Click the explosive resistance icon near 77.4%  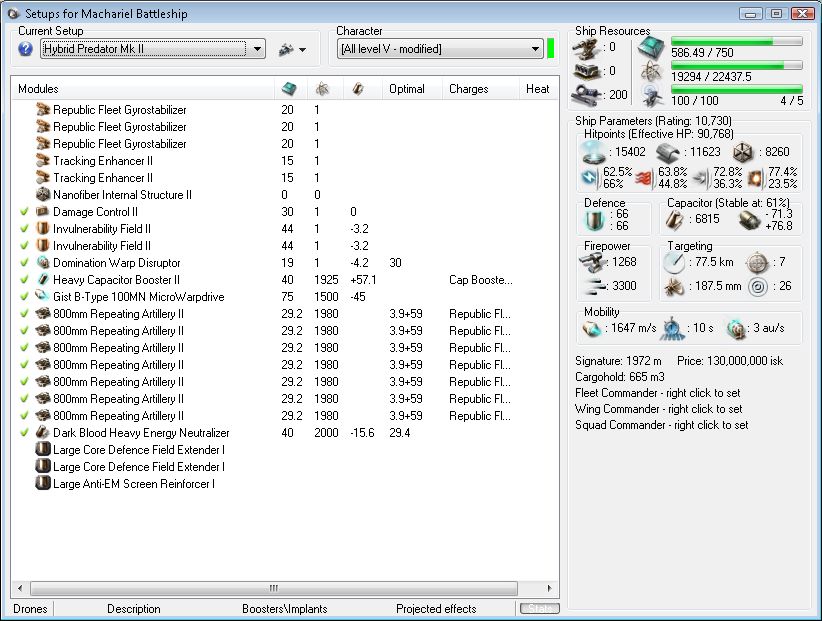pos(755,179)
